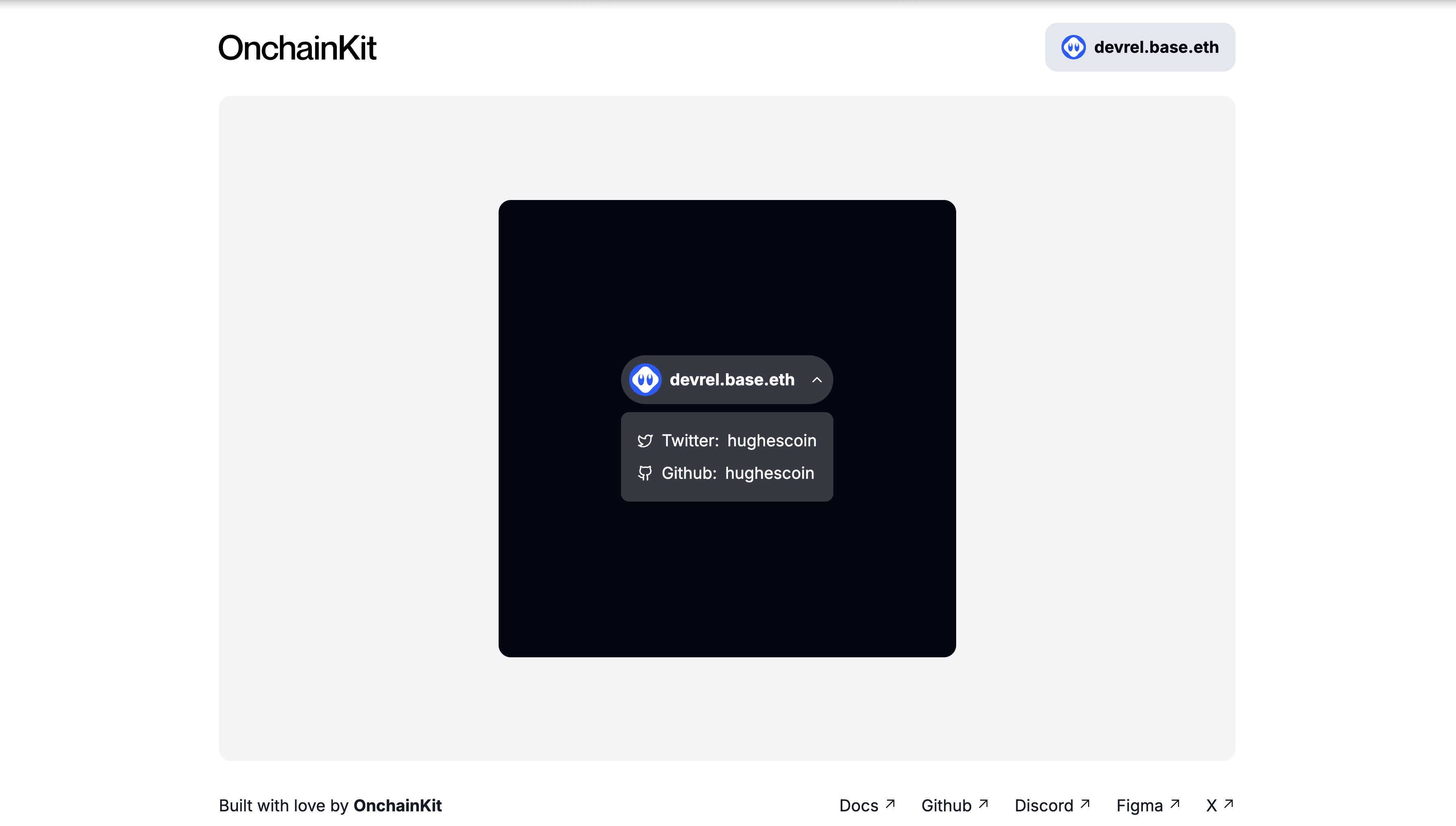Collapse the identity dropdown using the chevron
Screen dimensions: 1456x826
[817, 380]
